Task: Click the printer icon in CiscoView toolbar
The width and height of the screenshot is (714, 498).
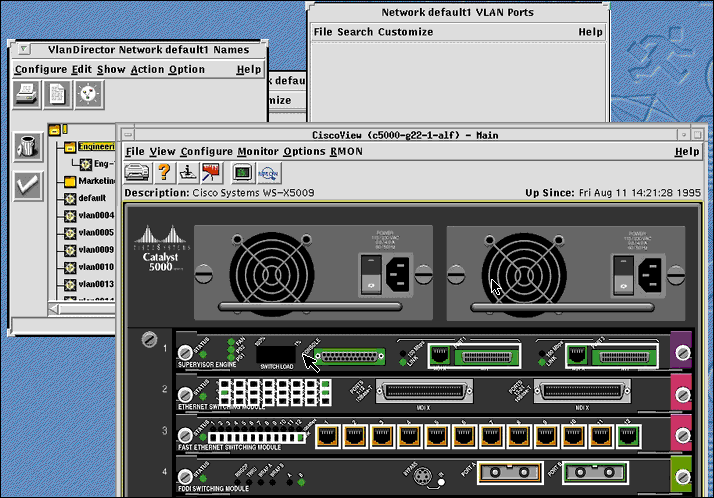Action: click(137, 173)
